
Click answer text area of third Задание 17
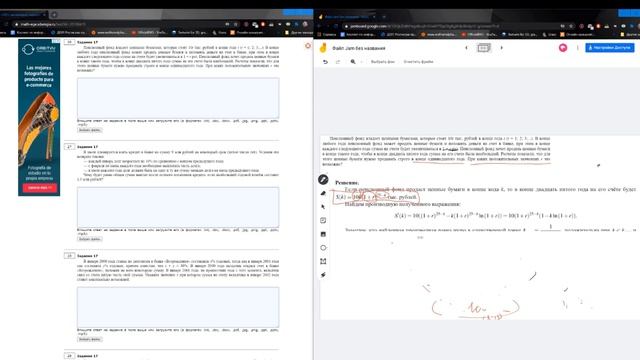pos(178,307)
